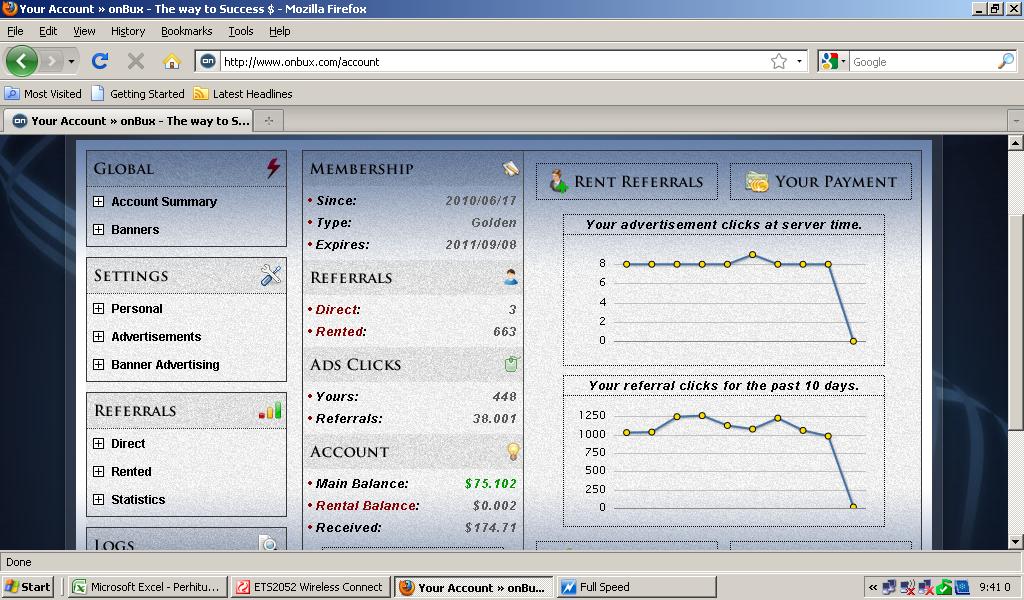
Task: Switch to Microsoft Excel taskbar window
Action: (x=148, y=587)
